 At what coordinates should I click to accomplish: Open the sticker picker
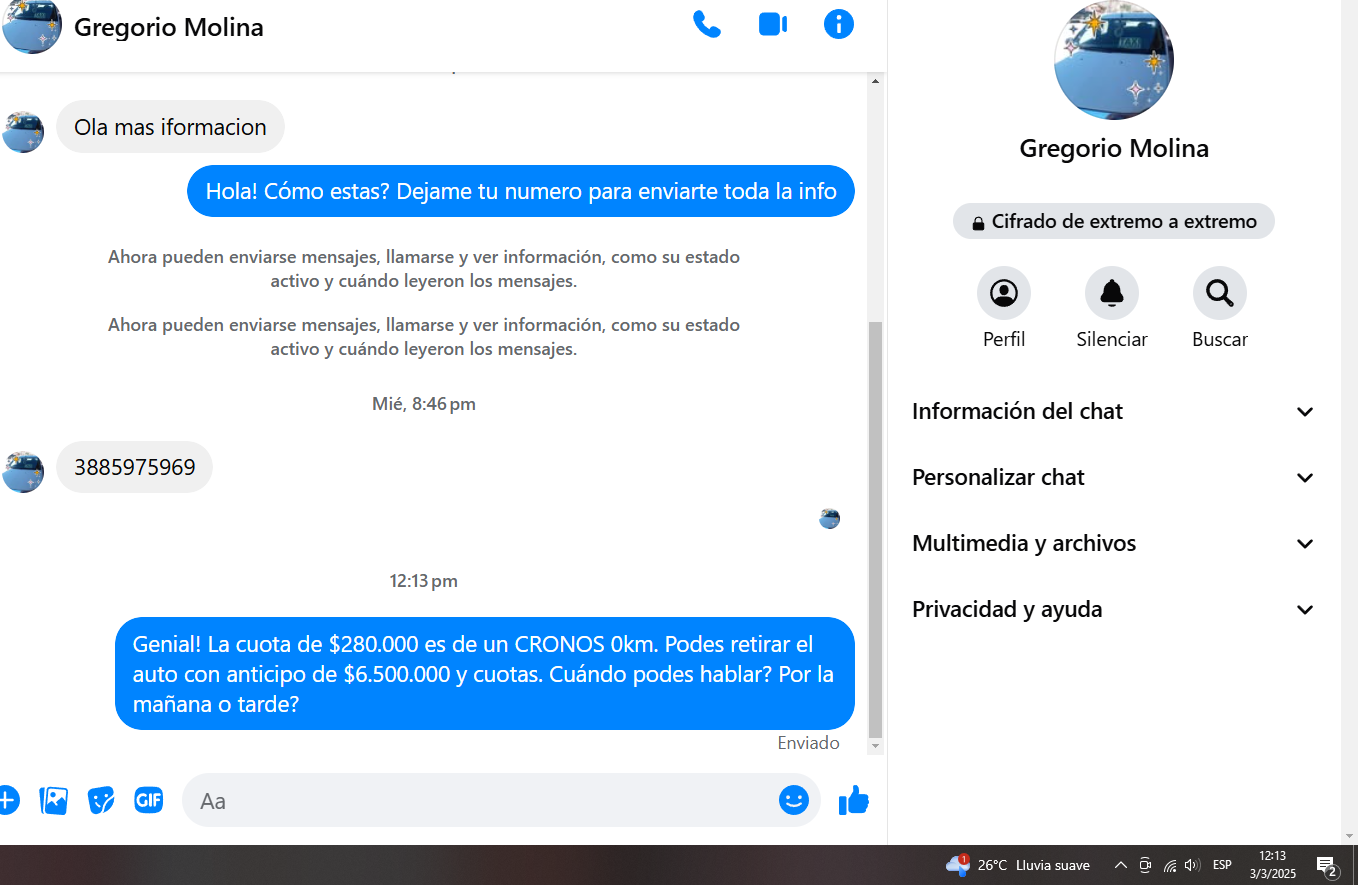click(101, 800)
